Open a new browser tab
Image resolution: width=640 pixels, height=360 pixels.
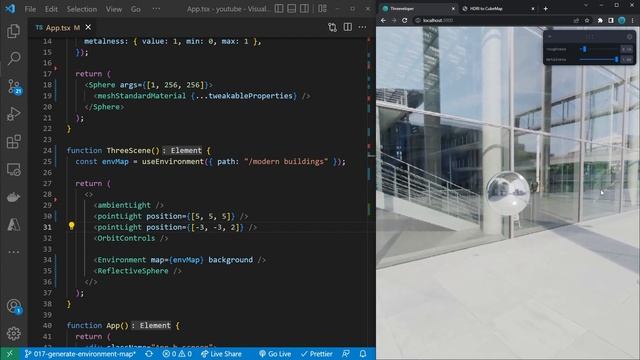coord(545,9)
